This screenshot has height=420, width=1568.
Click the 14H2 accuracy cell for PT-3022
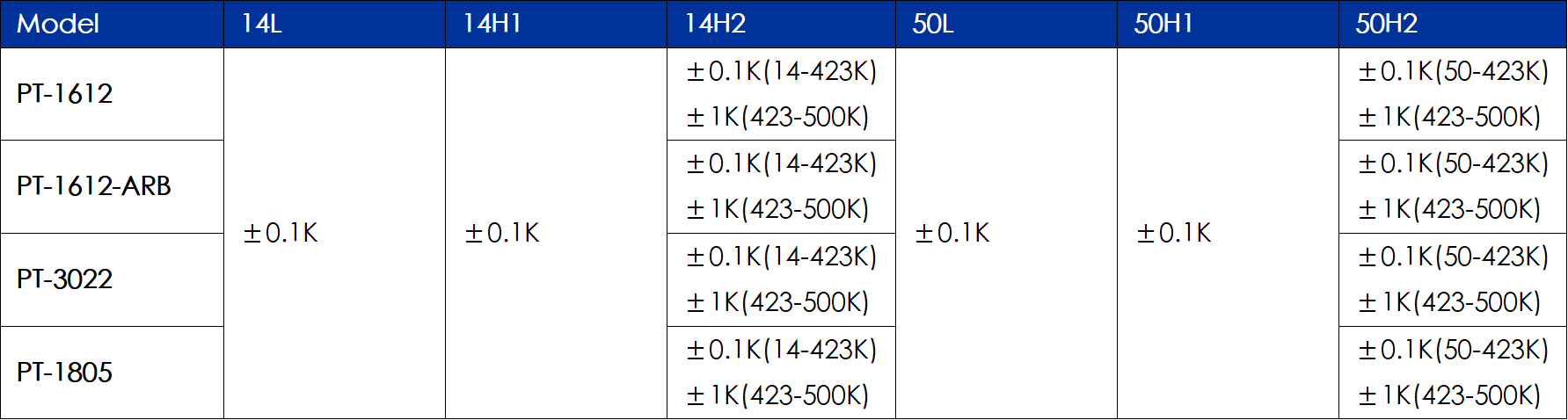point(781,279)
